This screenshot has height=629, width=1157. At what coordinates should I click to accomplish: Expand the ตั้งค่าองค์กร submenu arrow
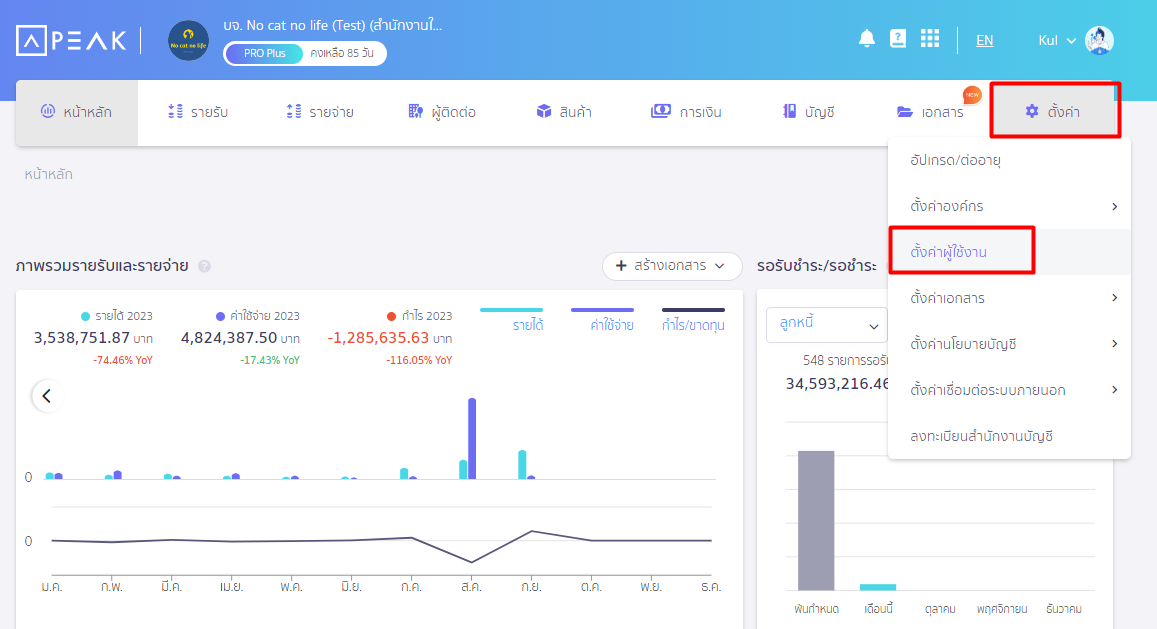point(1114,207)
